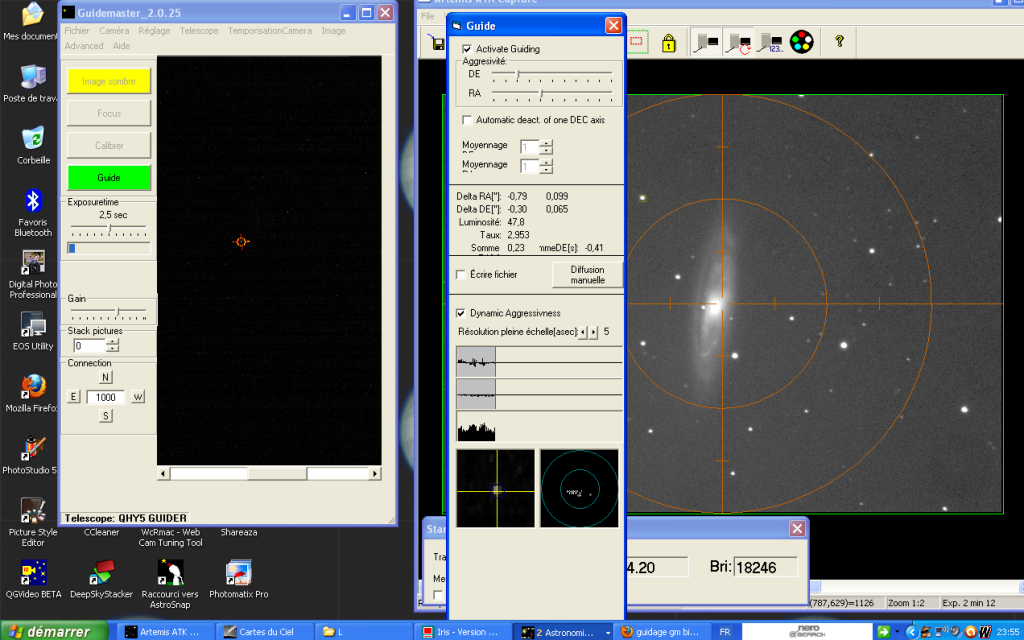Disable the Activate Guiding checkbox
The image size is (1024, 640).
[x=467, y=49]
